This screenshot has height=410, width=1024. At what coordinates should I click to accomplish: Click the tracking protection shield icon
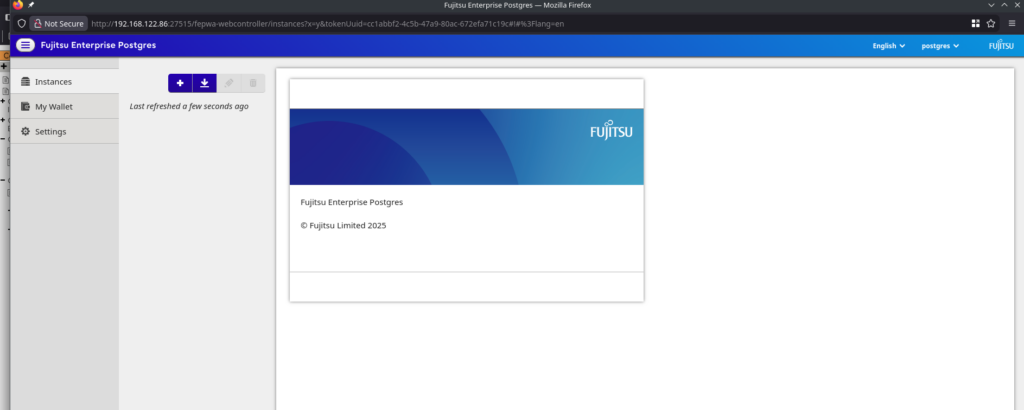(22, 23)
